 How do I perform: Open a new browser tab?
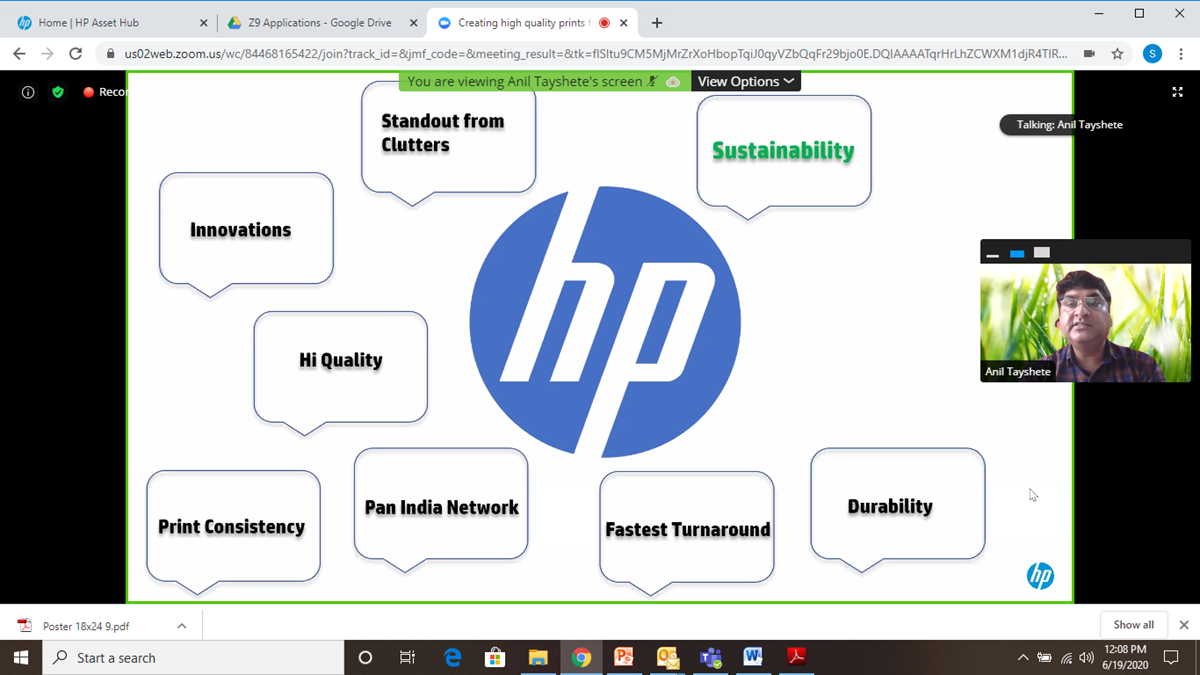click(x=657, y=23)
